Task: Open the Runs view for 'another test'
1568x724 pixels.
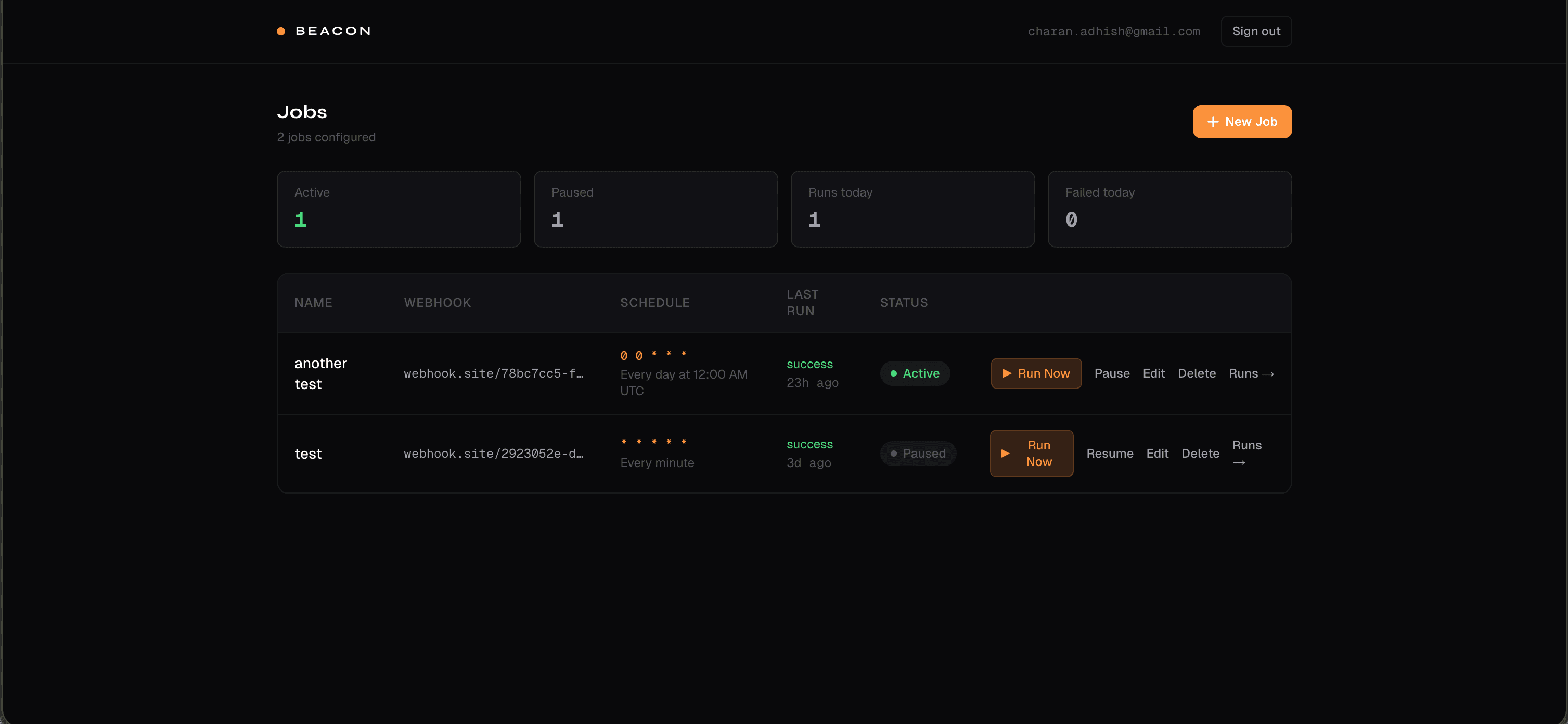Action: click(1251, 373)
